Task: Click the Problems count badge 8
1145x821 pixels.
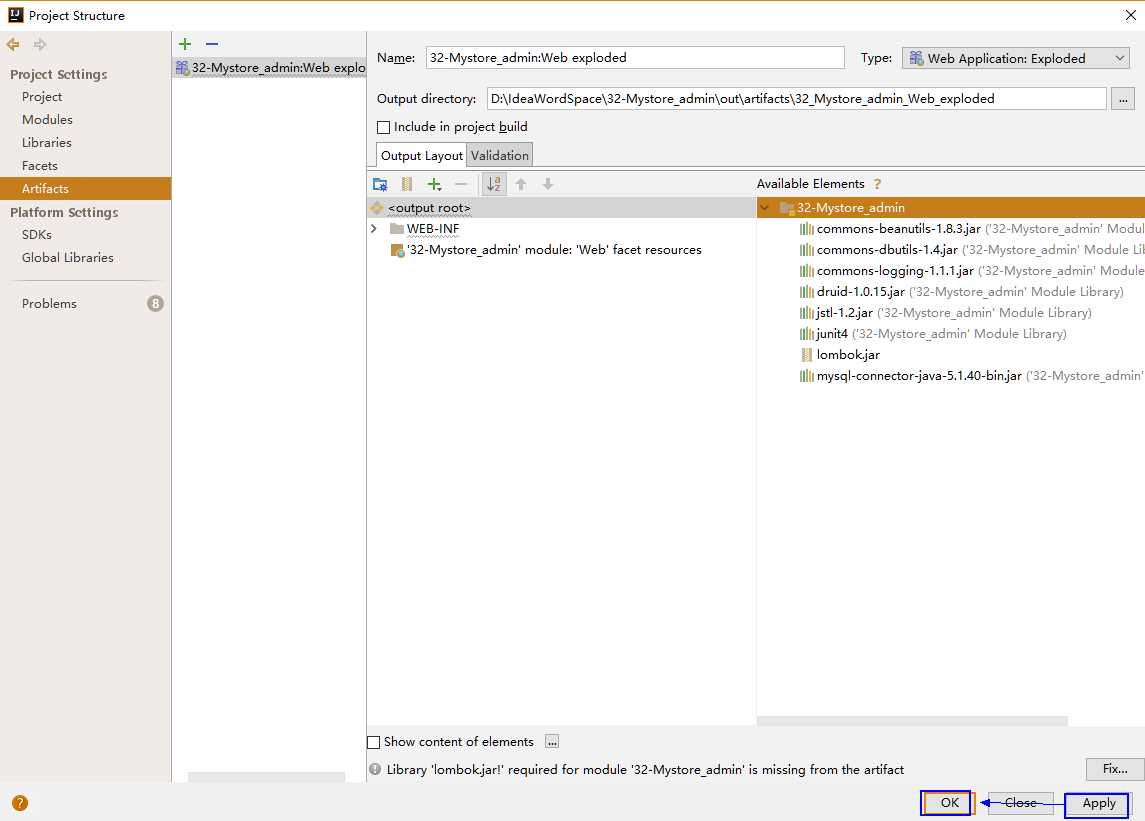Action: coord(155,303)
